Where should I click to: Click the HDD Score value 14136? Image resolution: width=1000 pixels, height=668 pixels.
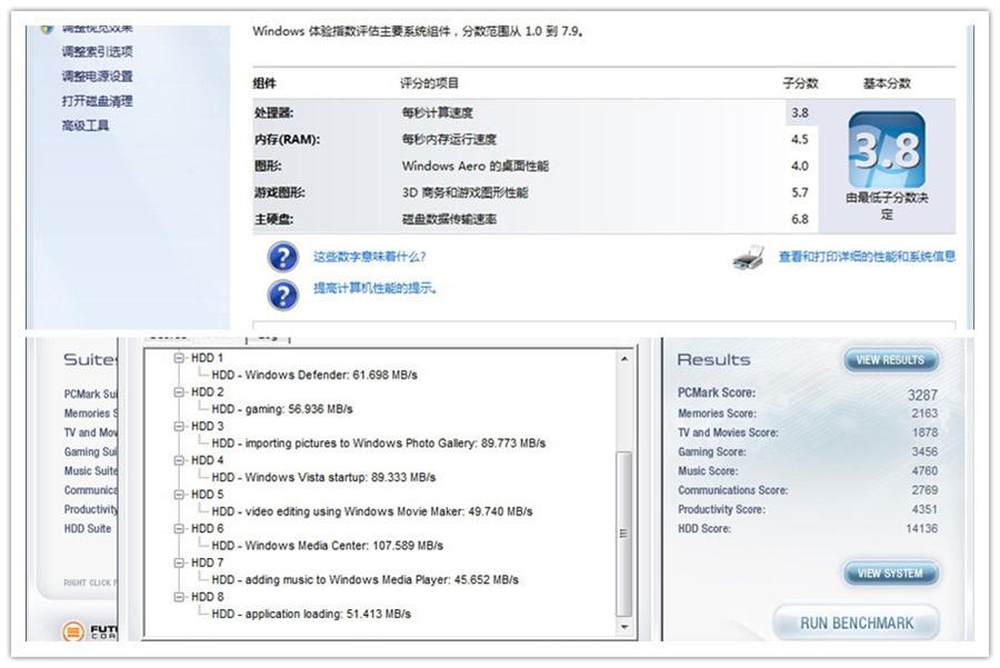click(922, 528)
